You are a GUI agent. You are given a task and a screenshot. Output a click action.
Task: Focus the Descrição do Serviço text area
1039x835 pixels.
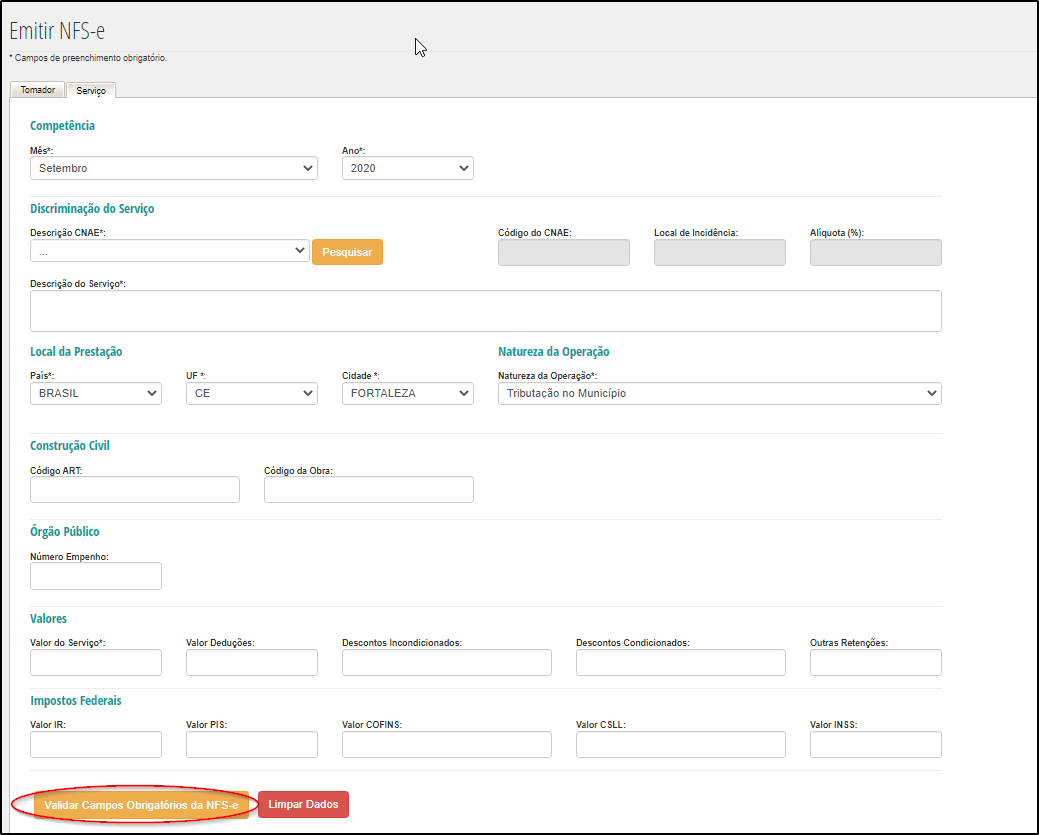point(486,311)
